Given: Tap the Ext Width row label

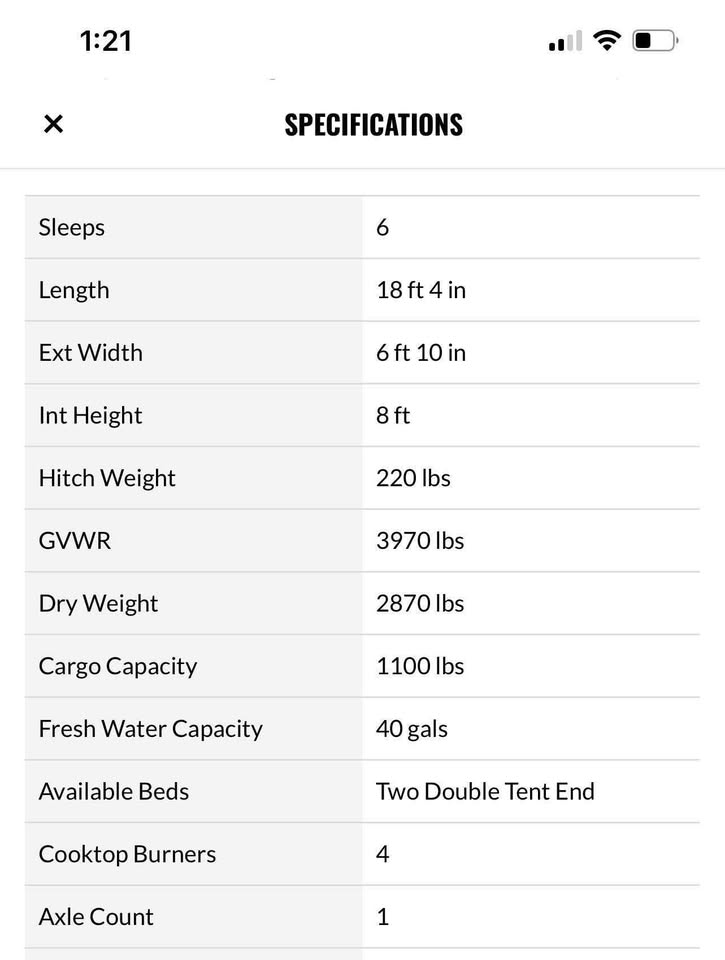Looking at the screenshot, I should click(x=91, y=353).
